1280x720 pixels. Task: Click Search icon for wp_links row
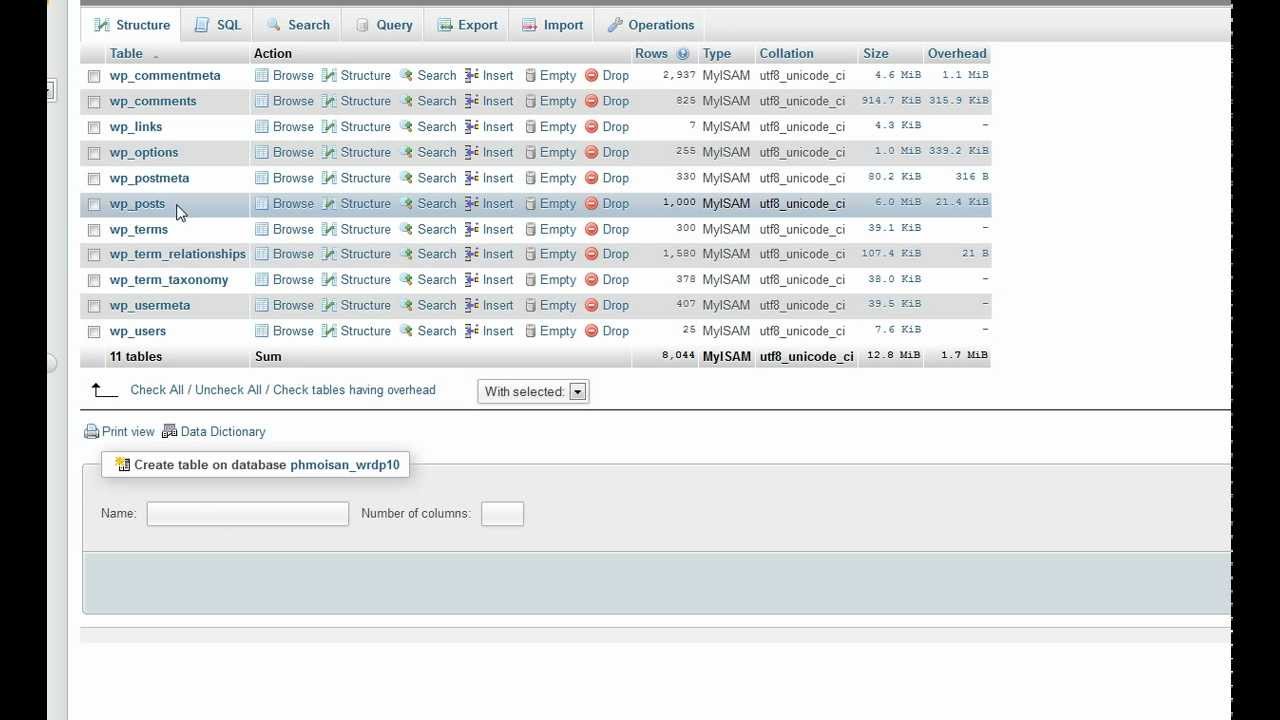406,127
